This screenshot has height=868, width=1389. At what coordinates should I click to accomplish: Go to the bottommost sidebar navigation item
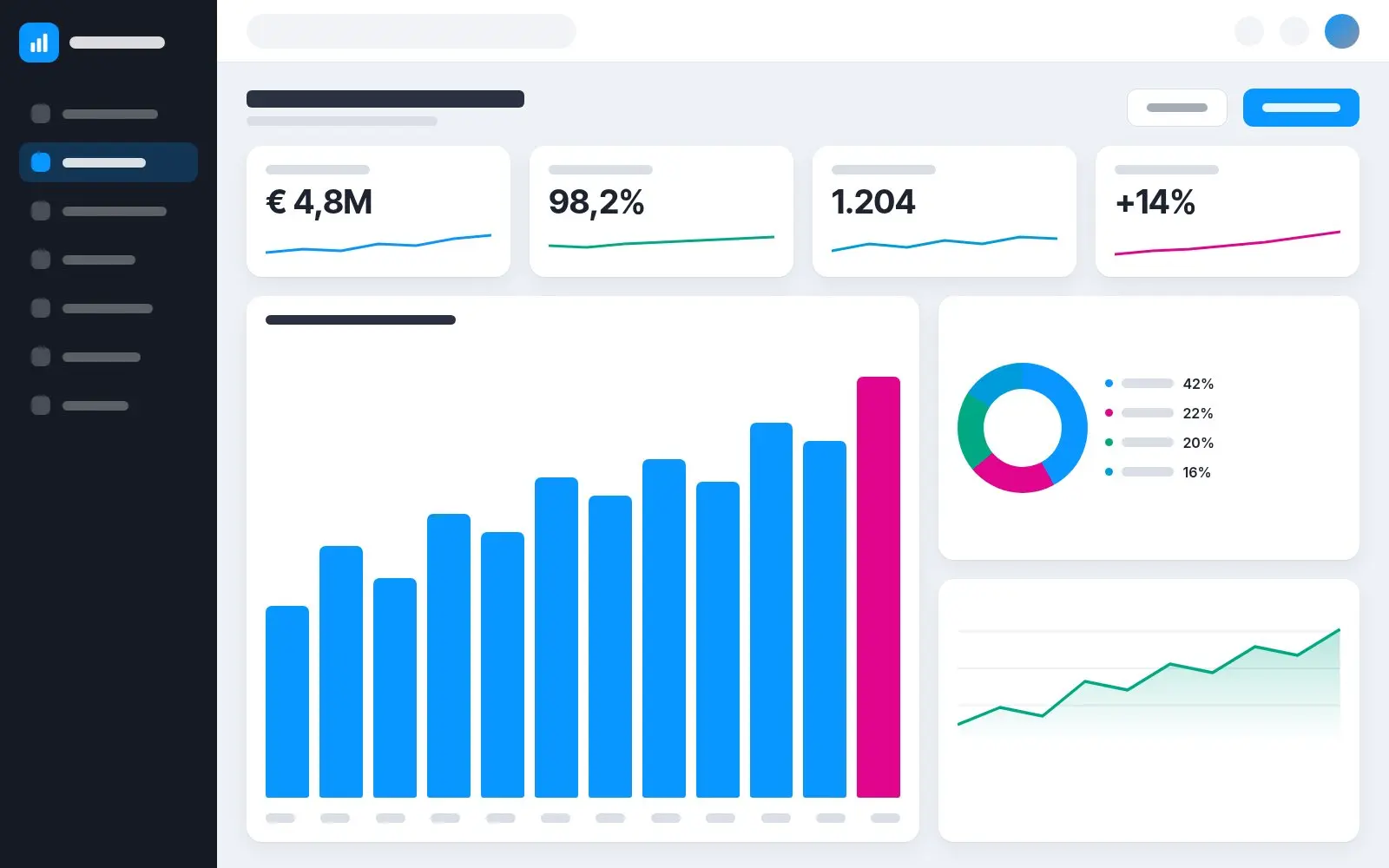[x=109, y=405]
